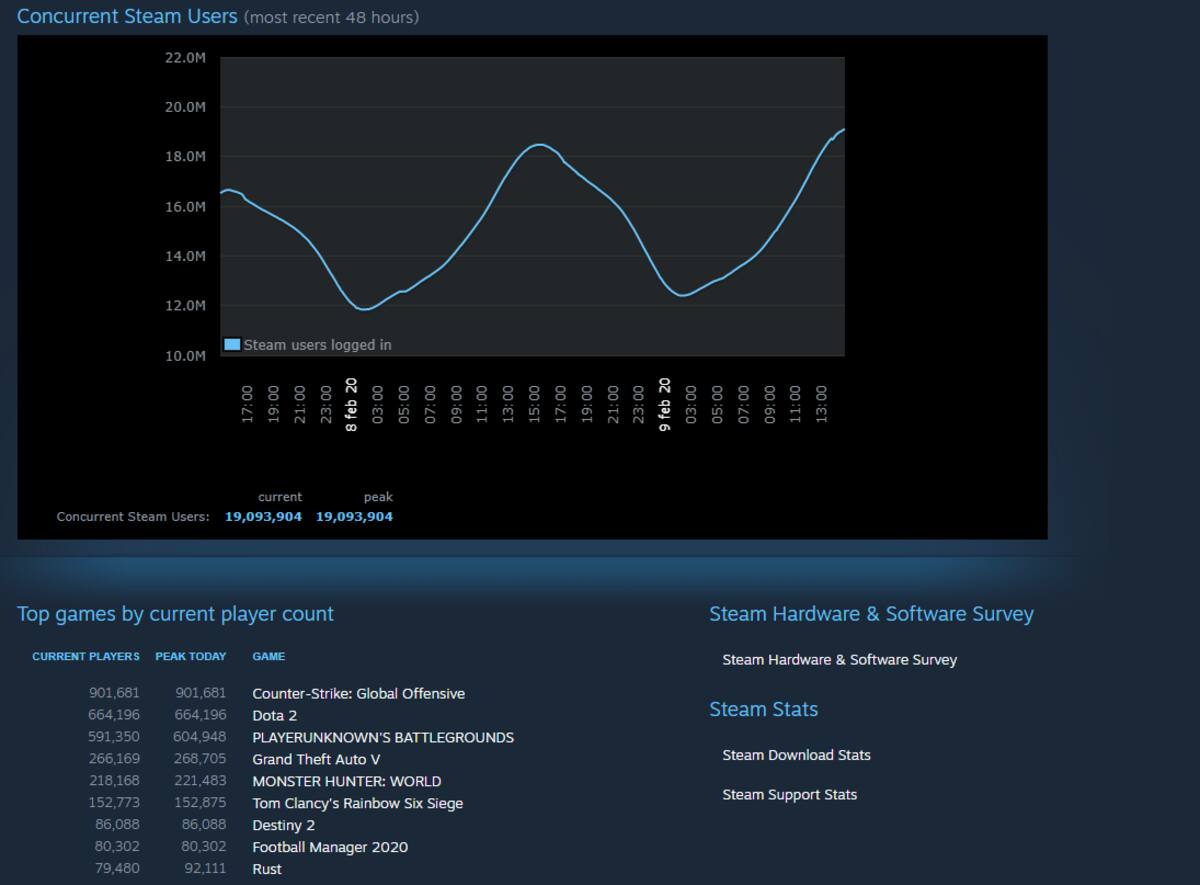Viewport: 1200px width, 885px height.
Task: Click '(most recent 48 hours)' subtitle text
Action: pyautogui.click(x=332, y=18)
